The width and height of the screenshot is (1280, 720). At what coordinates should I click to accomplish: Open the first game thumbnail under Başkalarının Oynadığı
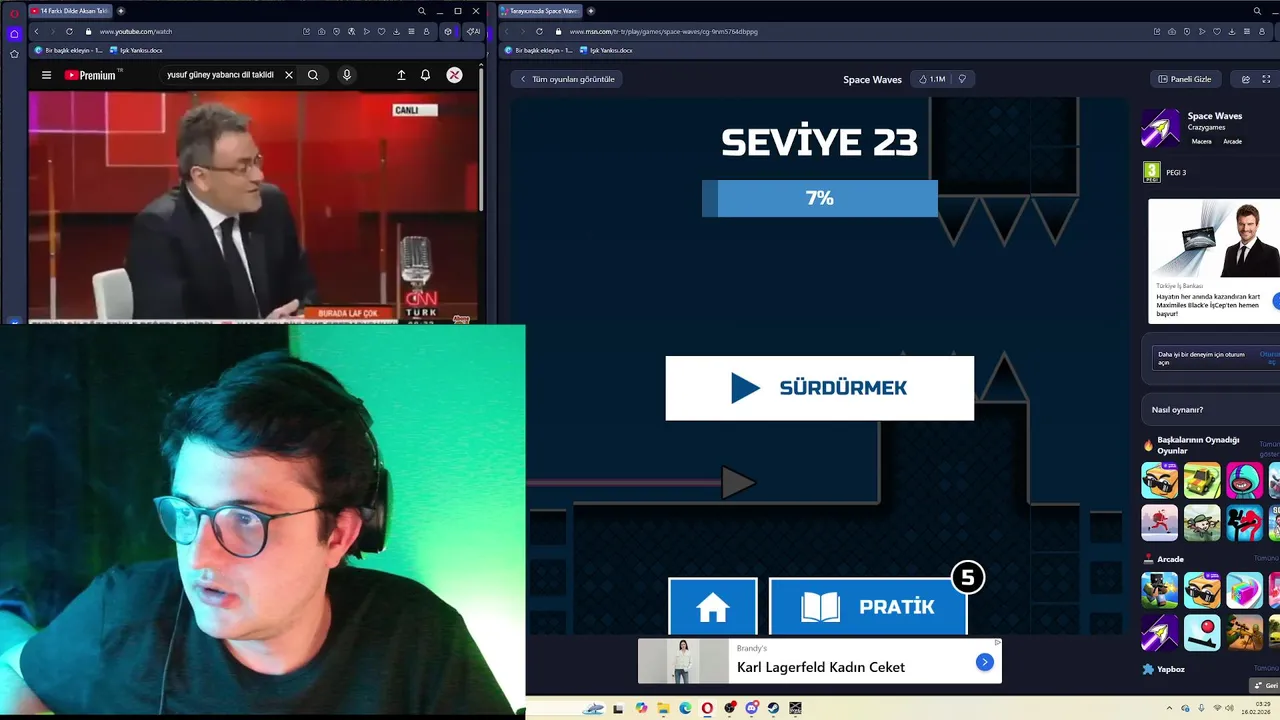tap(1160, 480)
